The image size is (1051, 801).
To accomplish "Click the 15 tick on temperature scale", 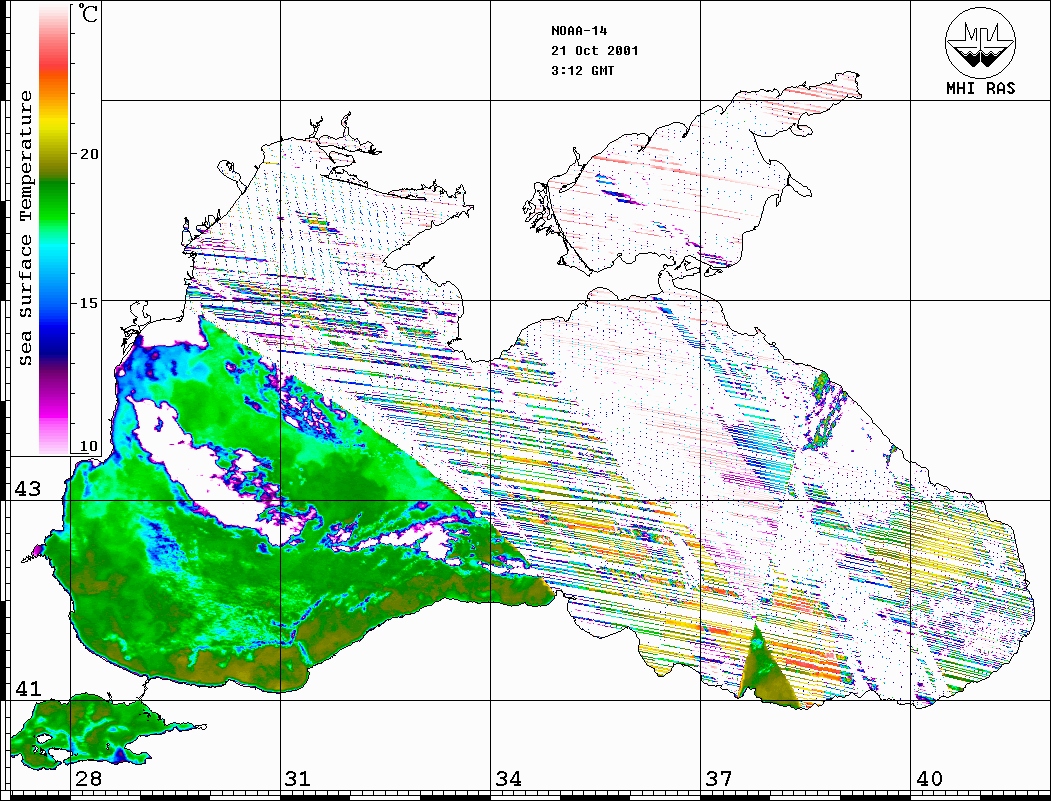I will pyautogui.click(x=88, y=303).
